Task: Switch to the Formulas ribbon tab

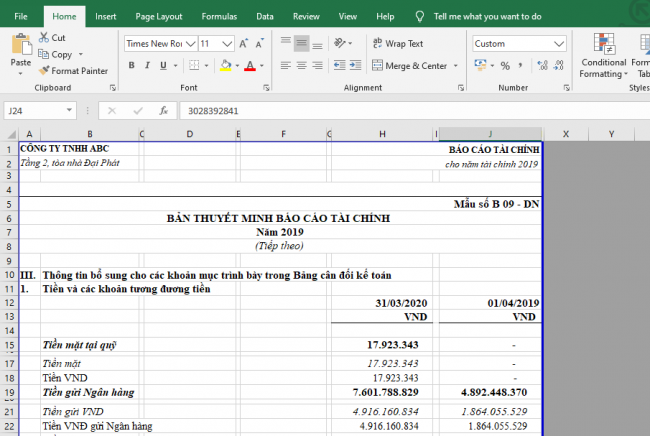Action: coord(219,16)
